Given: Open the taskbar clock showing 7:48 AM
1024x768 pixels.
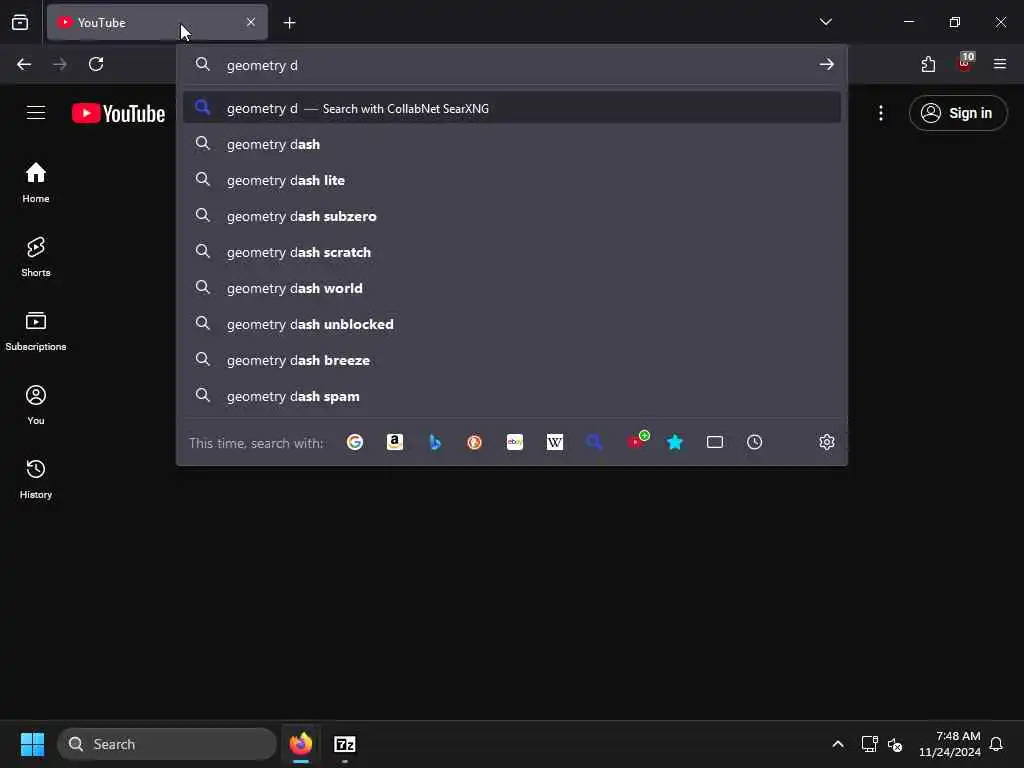Looking at the screenshot, I should coord(950,744).
